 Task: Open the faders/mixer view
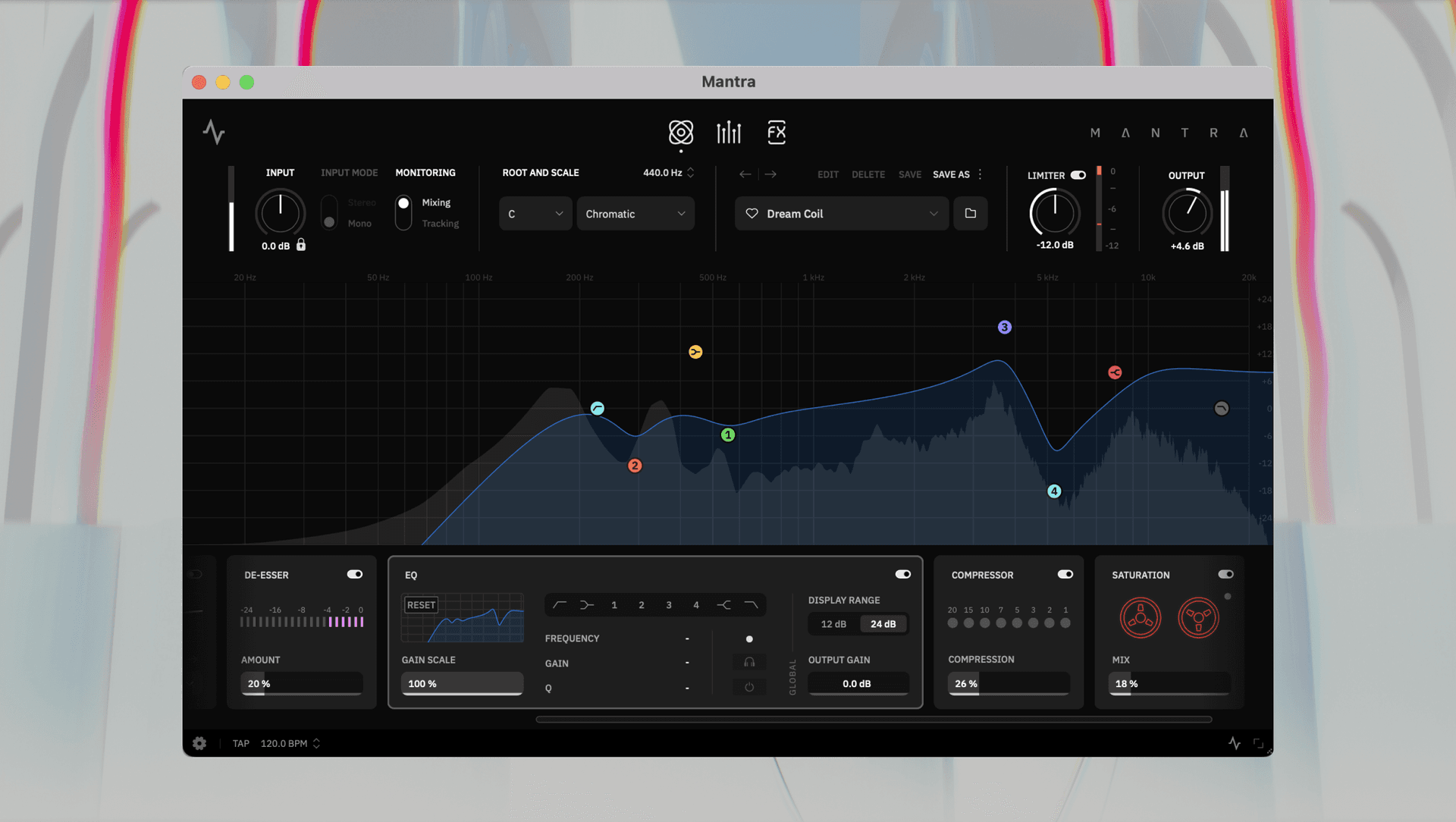tap(728, 132)
